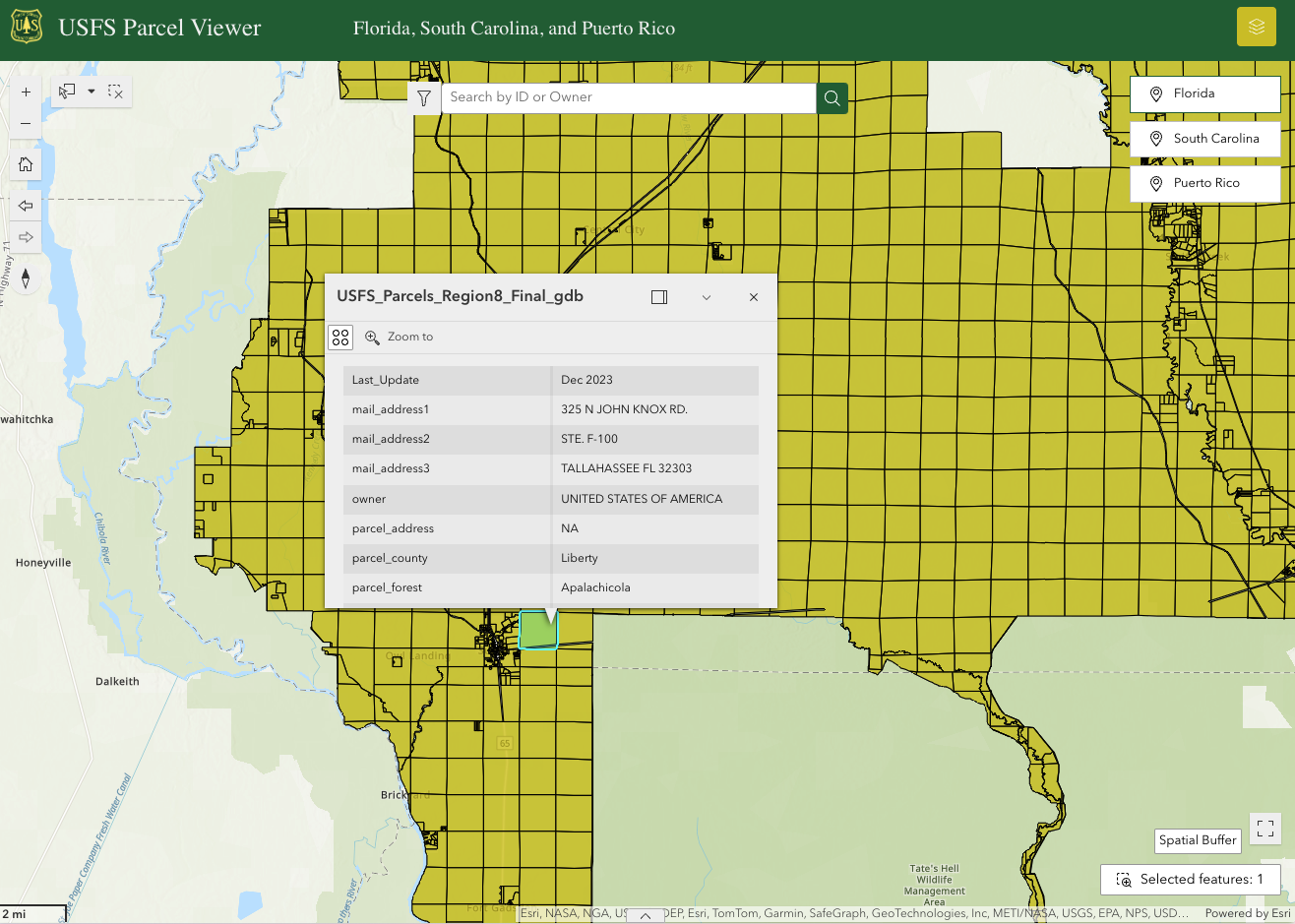
Task: Click the rectangle selection tool icon
Action: (x=117, y=91)
